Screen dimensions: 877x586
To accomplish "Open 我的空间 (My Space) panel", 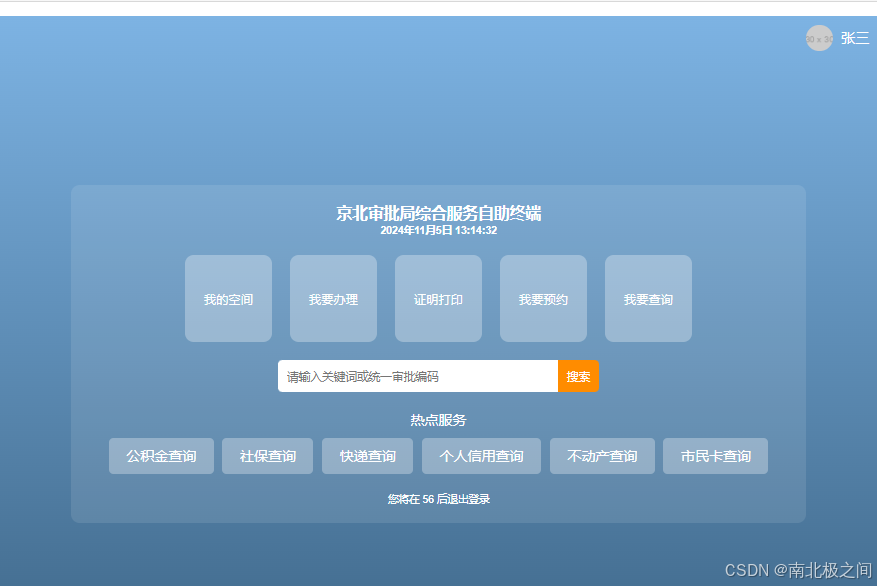I will tap(228, 298).
